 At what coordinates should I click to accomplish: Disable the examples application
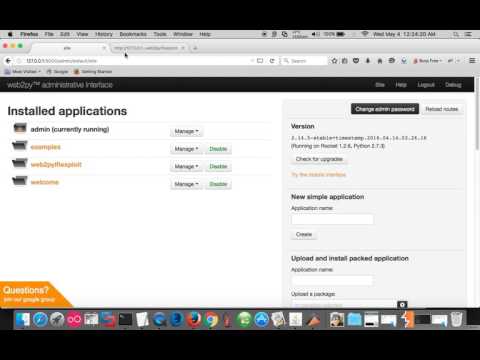pyautogui.click(x=218, y=149)
